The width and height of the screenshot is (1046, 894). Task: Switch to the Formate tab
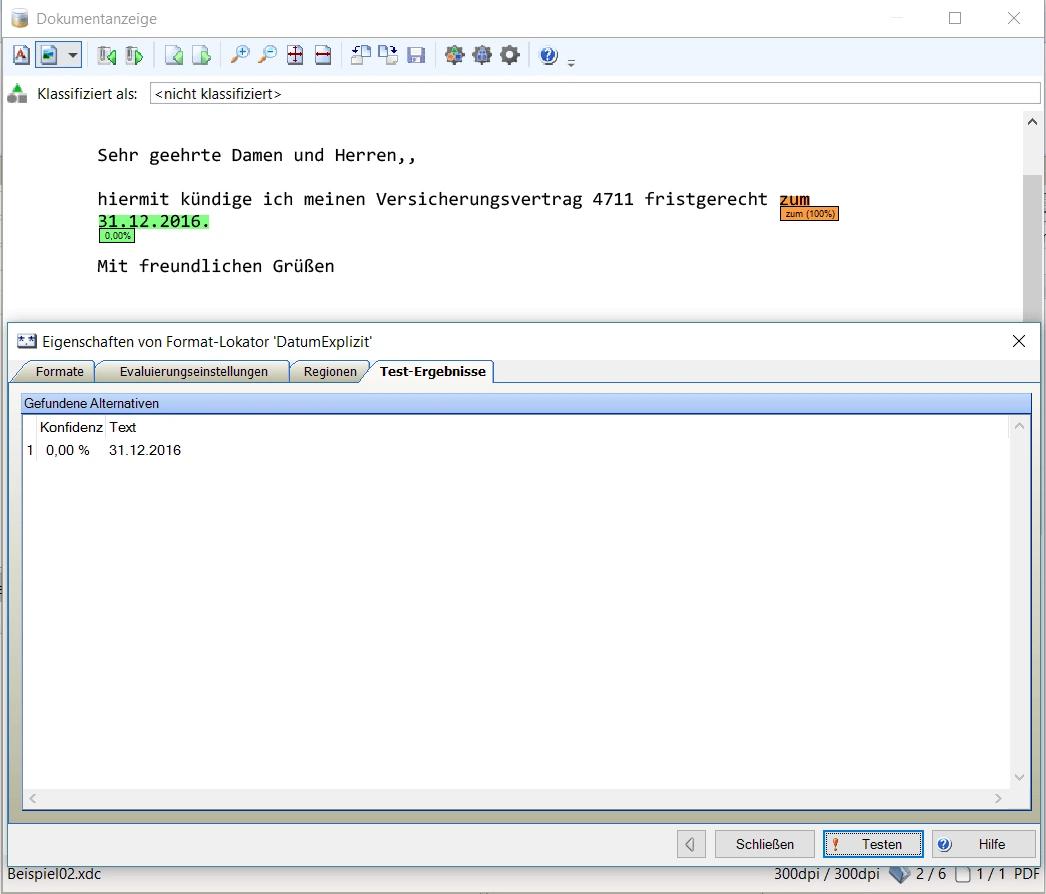(x=59, y=372)
